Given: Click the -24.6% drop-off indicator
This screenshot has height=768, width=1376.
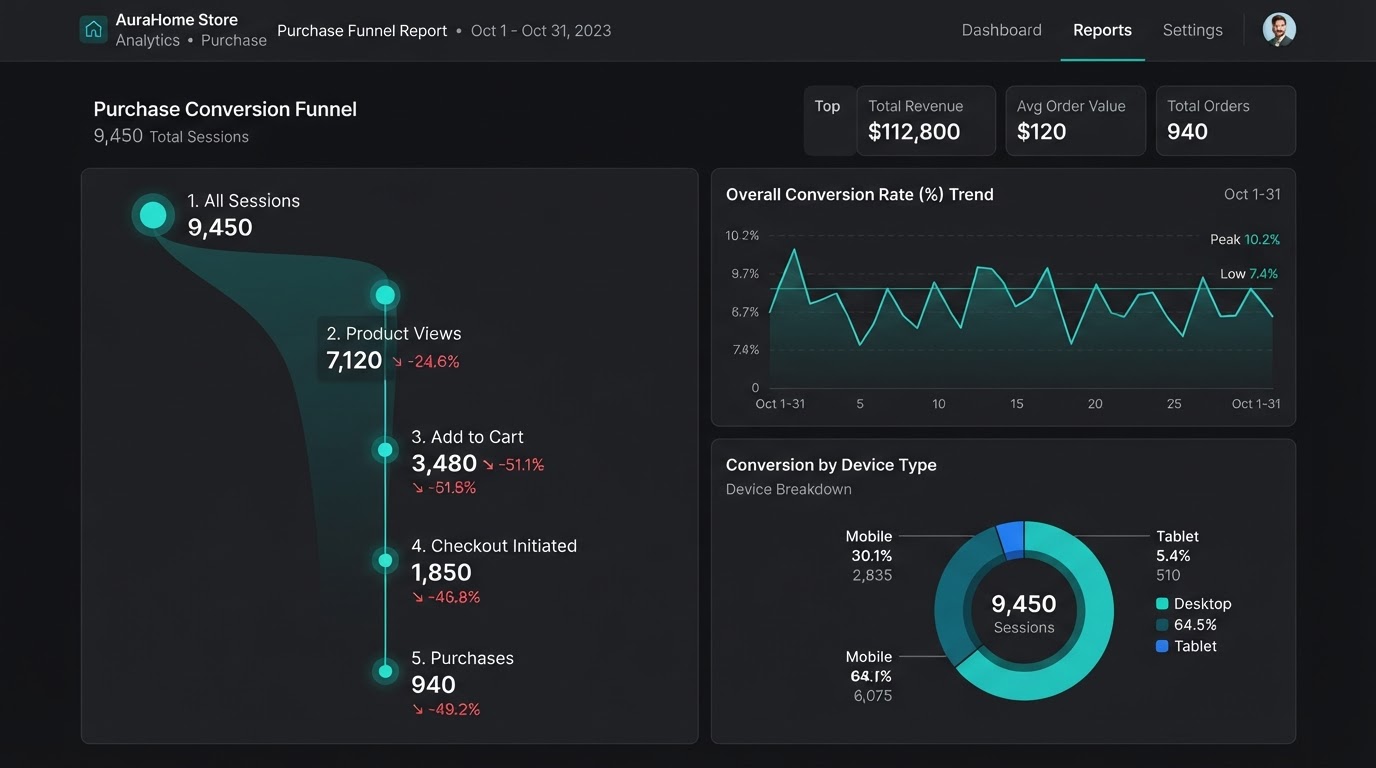Looking at the screenshot, I should tap(427, 362).
